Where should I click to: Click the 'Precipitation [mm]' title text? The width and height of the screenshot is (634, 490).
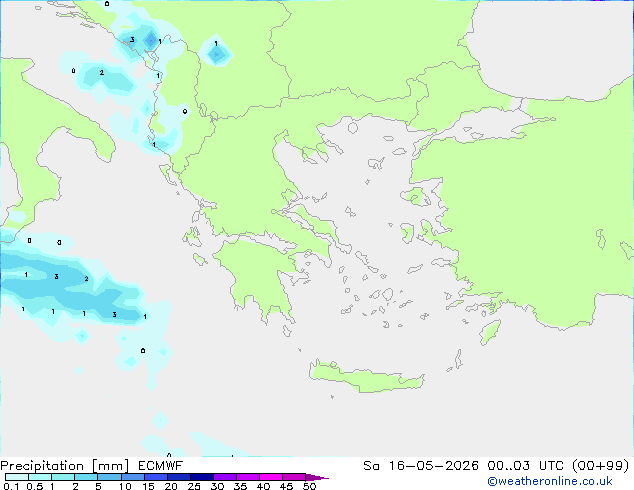pyautogui.click(x=64, y=466)
